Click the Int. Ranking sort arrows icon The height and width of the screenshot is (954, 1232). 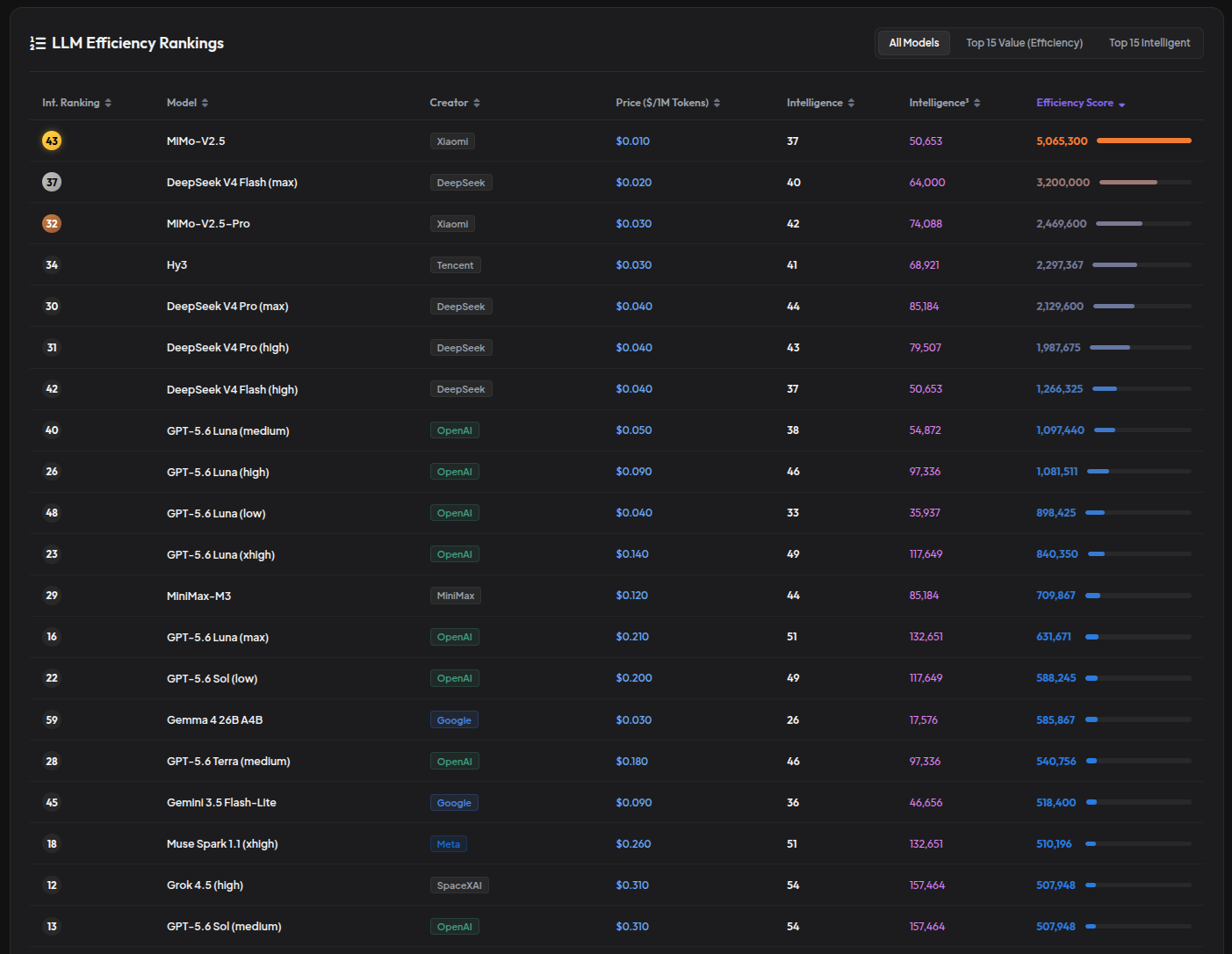[108, 103]
